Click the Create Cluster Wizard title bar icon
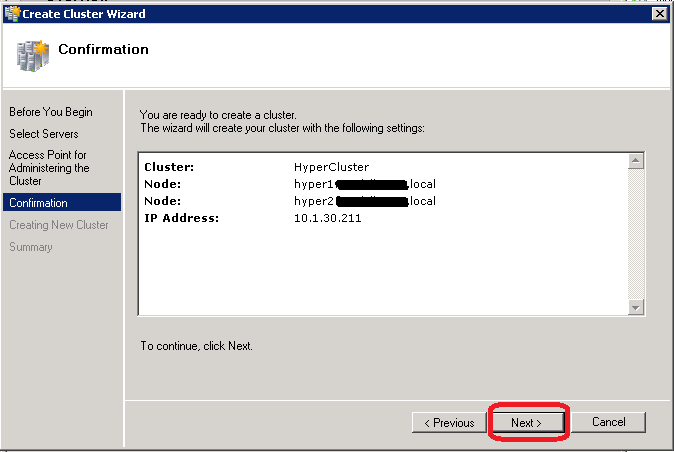 click(10, 14)
